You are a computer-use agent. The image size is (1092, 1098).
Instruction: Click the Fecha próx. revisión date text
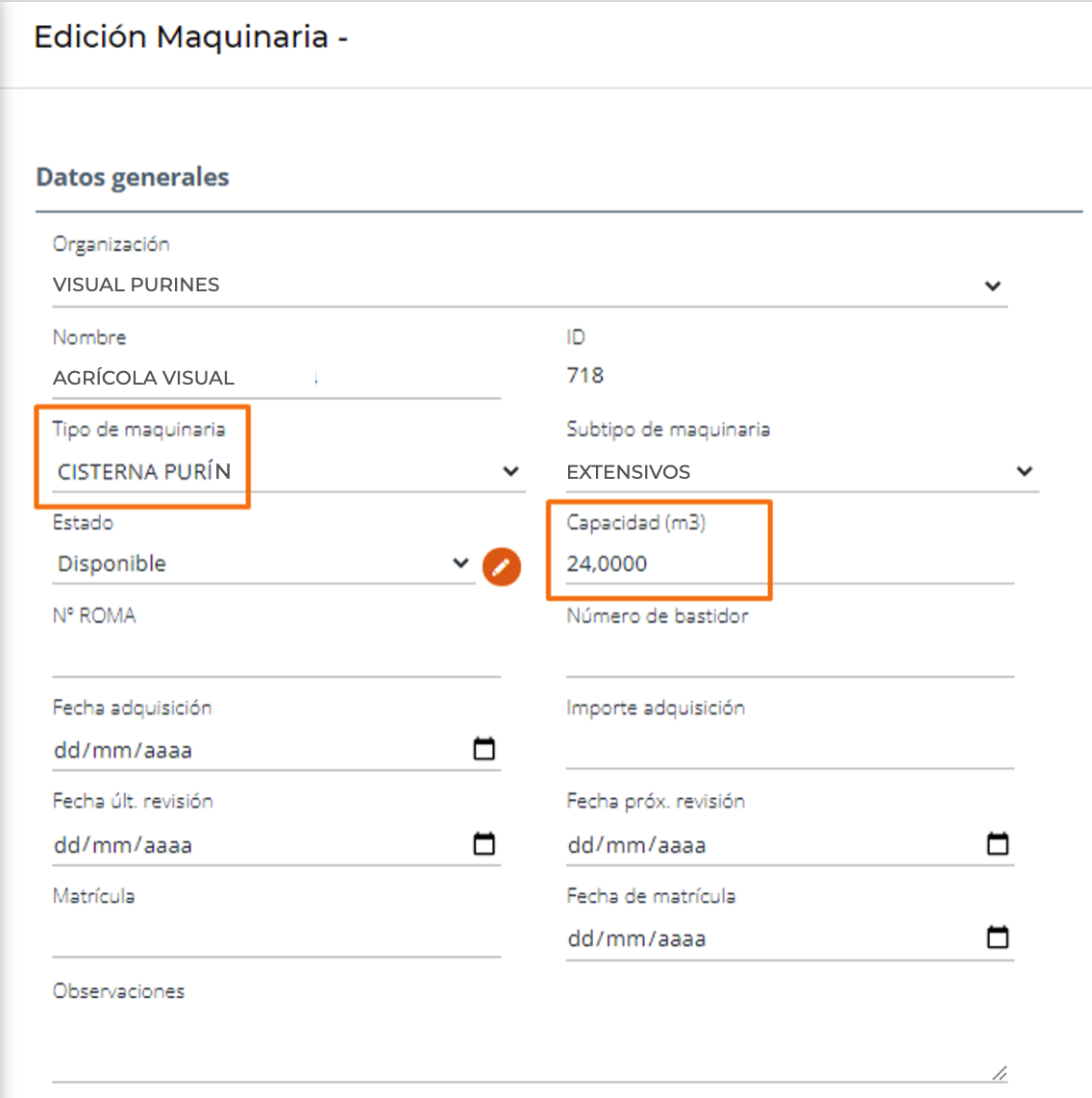click(636, 845)
